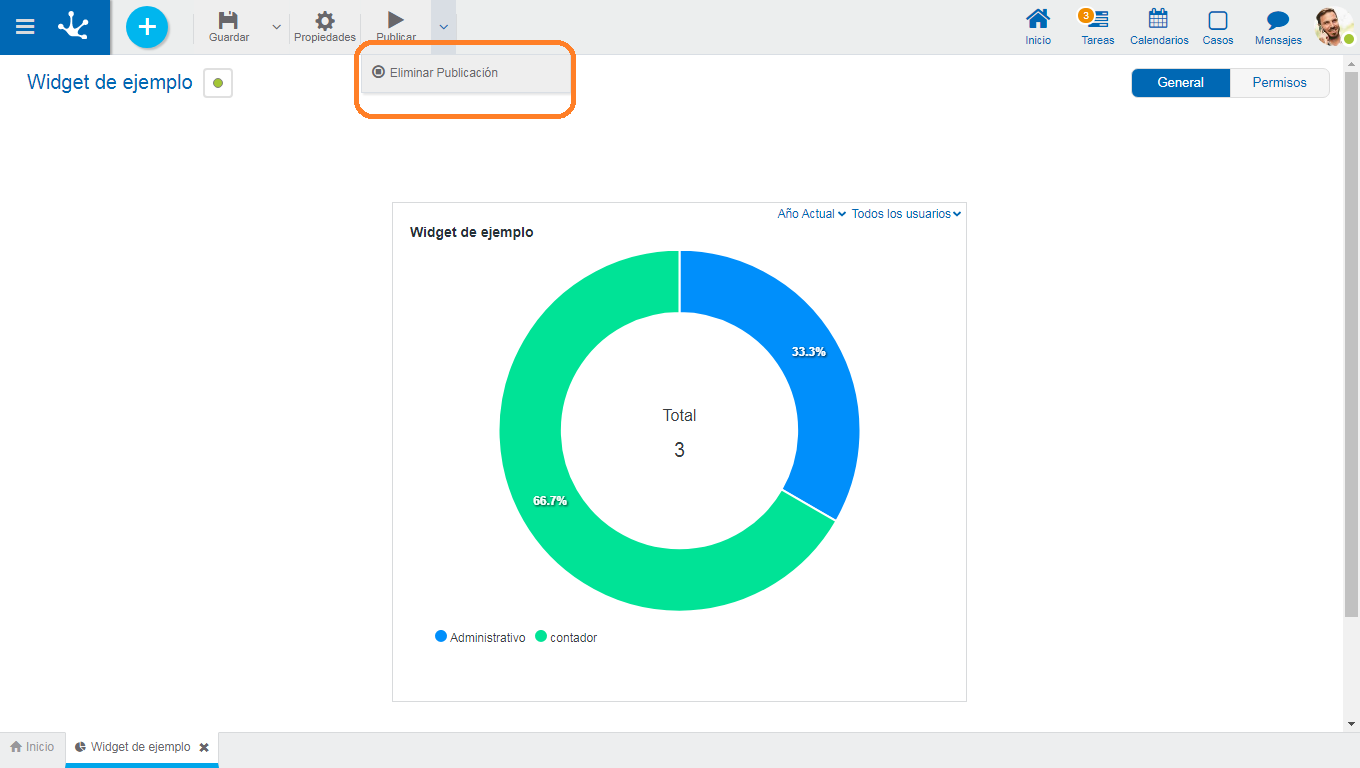
Task: Click the Tareas notification badge 3
Action: (1086, 15)
